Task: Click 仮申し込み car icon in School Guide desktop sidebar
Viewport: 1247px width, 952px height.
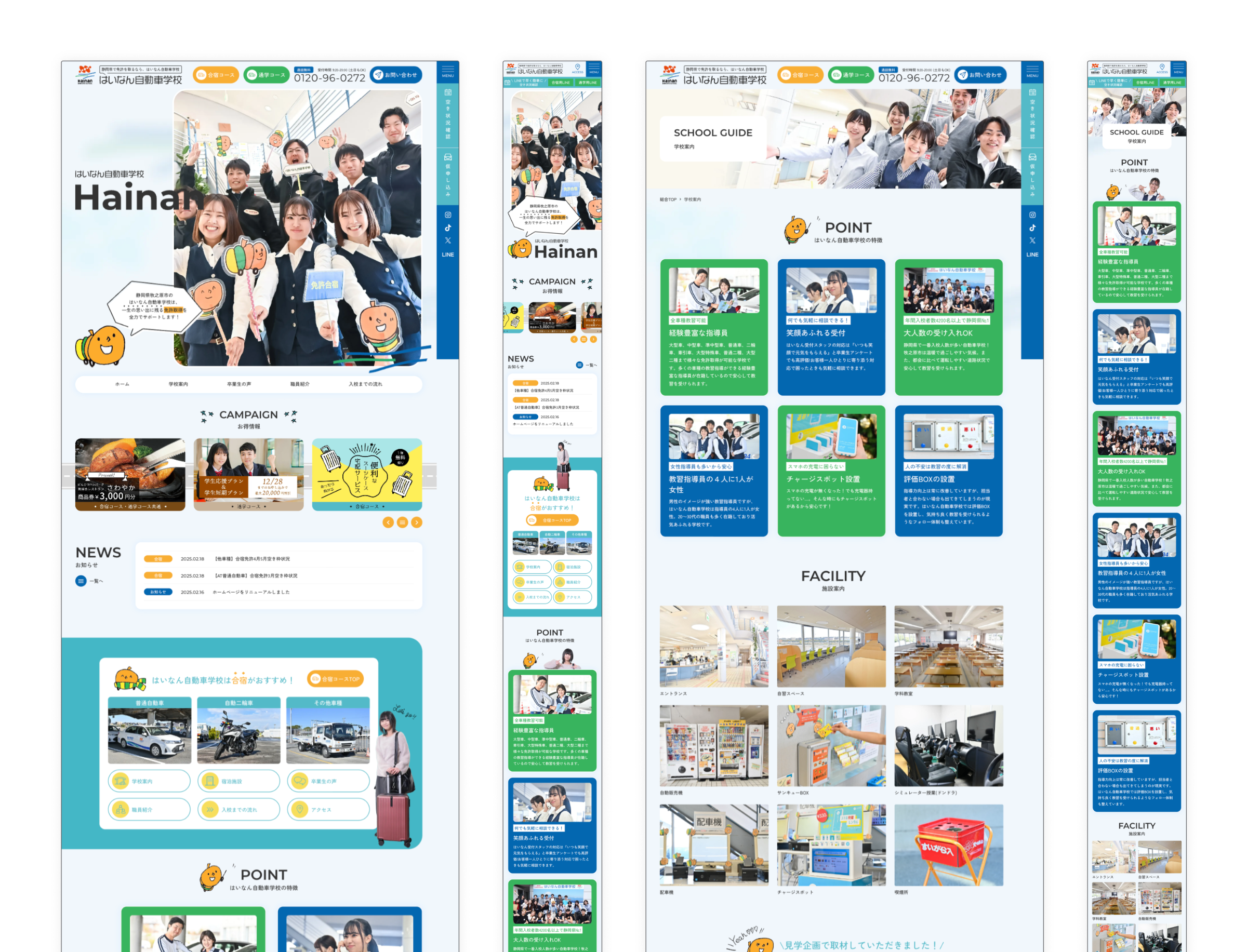Action: point(1032,157)
